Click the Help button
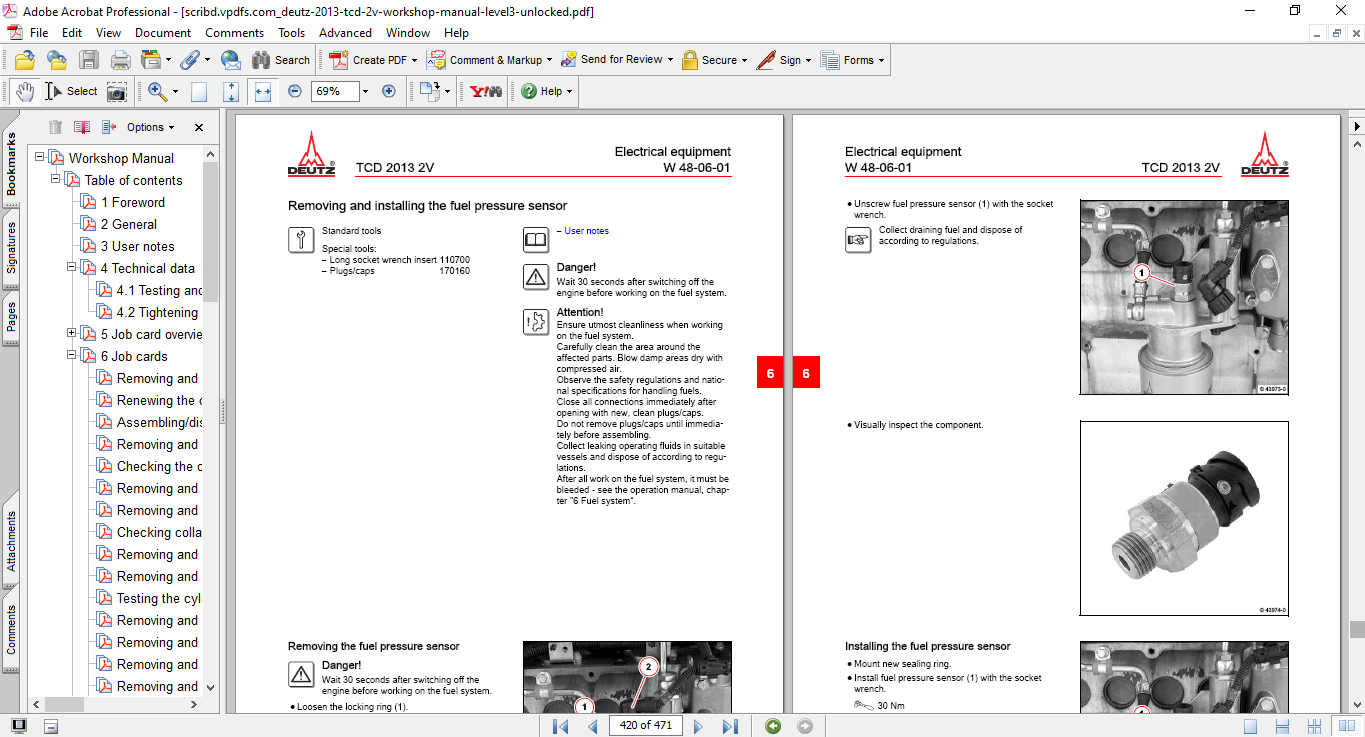 (x=543, y=91)
